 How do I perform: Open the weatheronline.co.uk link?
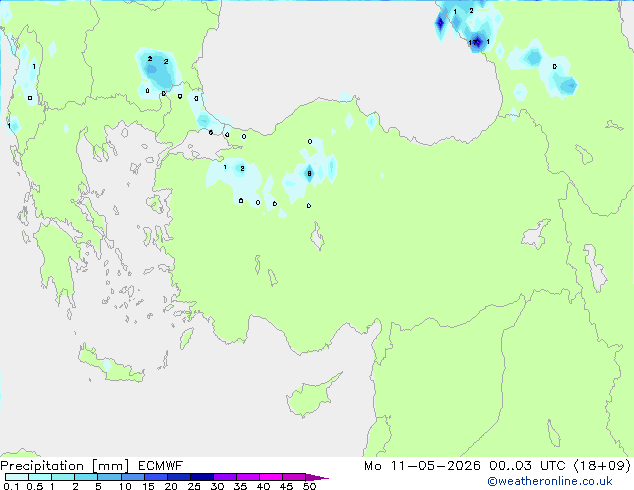(549, 481)
